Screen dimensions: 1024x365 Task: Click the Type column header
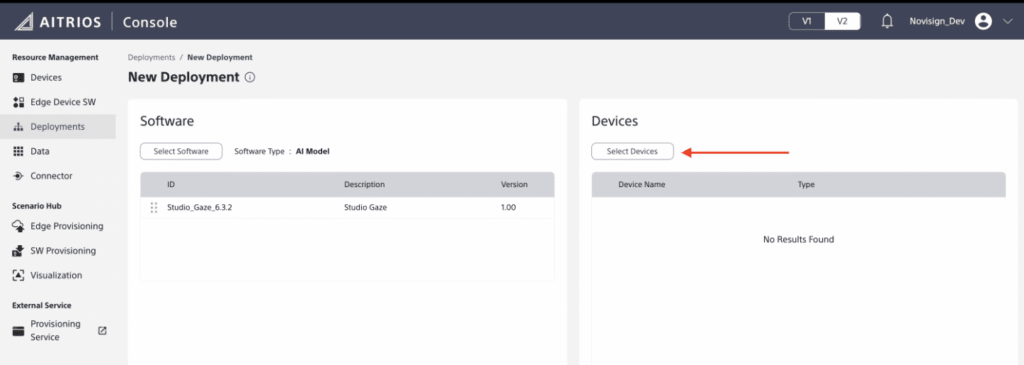point(807,185)
